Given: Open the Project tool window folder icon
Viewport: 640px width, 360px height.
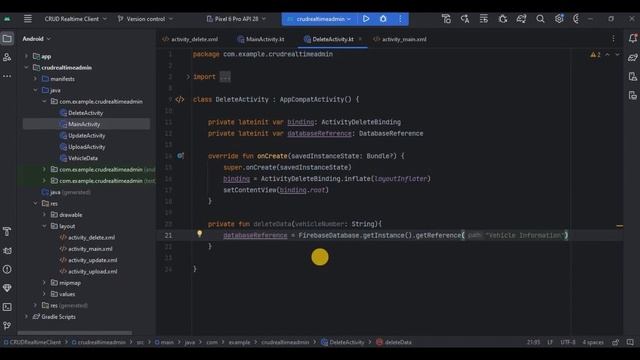Looking at the screenshot, I should coord(7,39).
